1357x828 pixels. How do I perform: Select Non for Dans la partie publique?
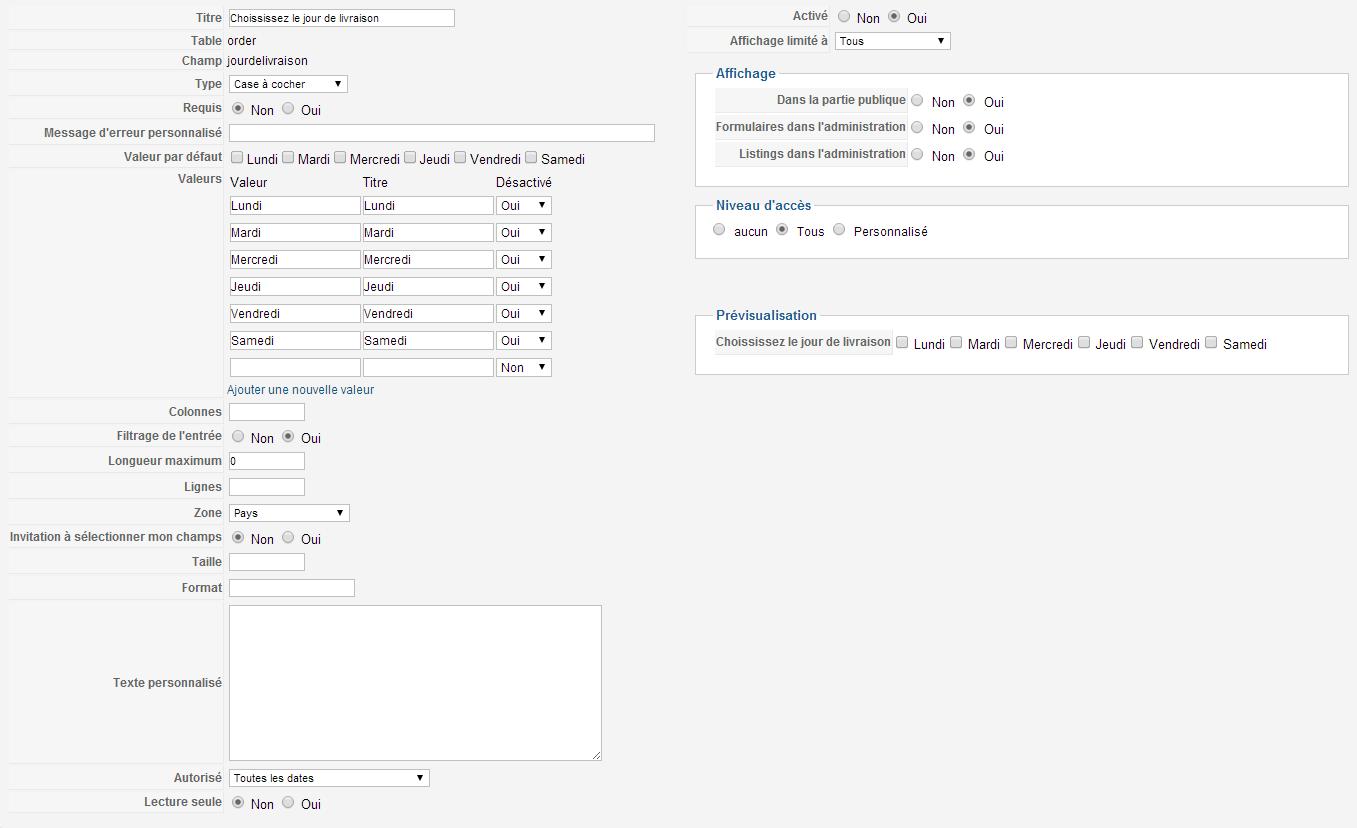pos(918,101)
